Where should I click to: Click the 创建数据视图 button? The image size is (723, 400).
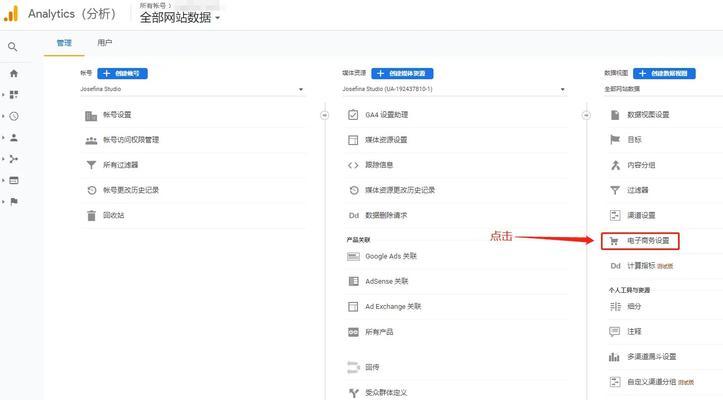tap(664, 73)
